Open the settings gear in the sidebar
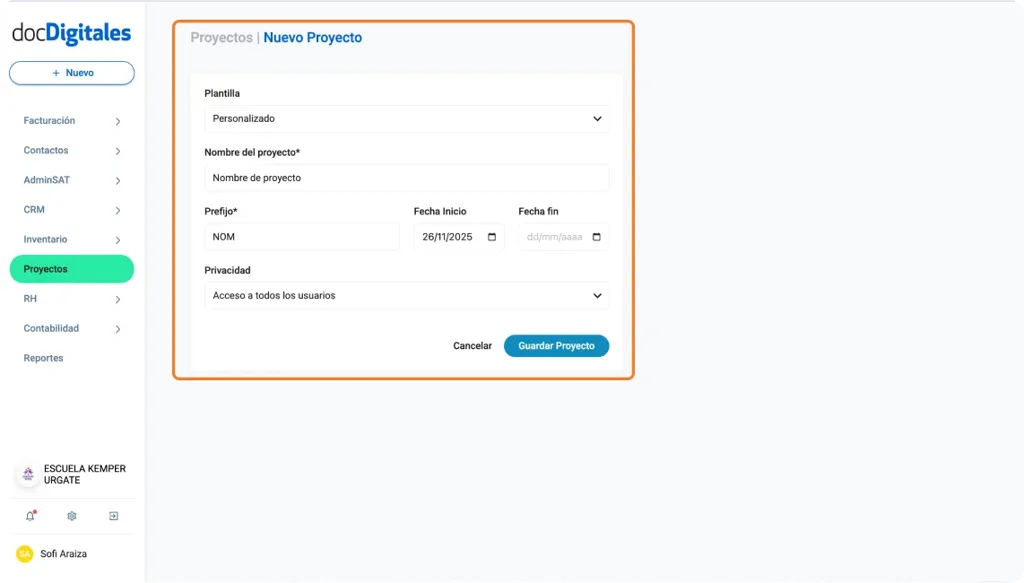This screenshot has height=583, width=1024. [71, 515]
